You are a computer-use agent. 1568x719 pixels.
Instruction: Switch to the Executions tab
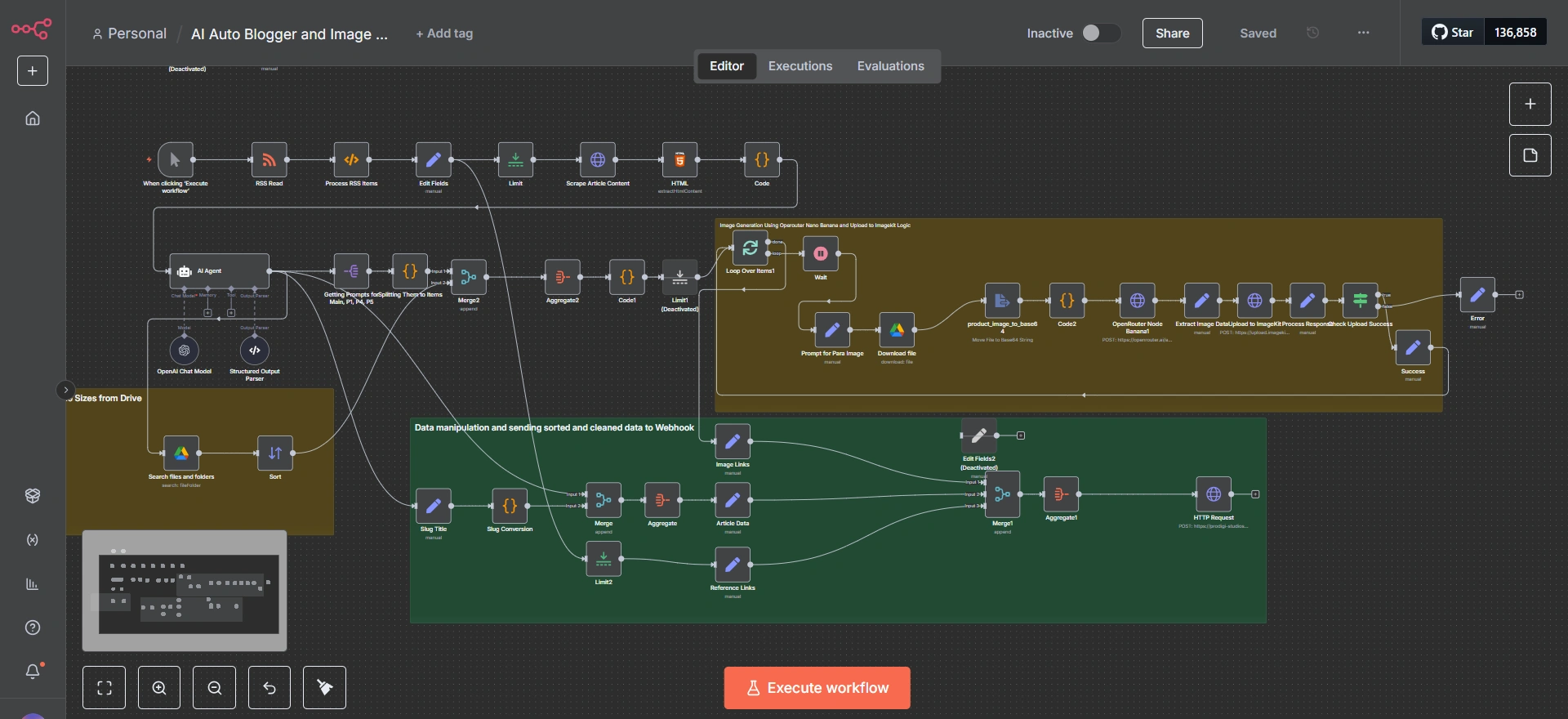coord(800,66)
